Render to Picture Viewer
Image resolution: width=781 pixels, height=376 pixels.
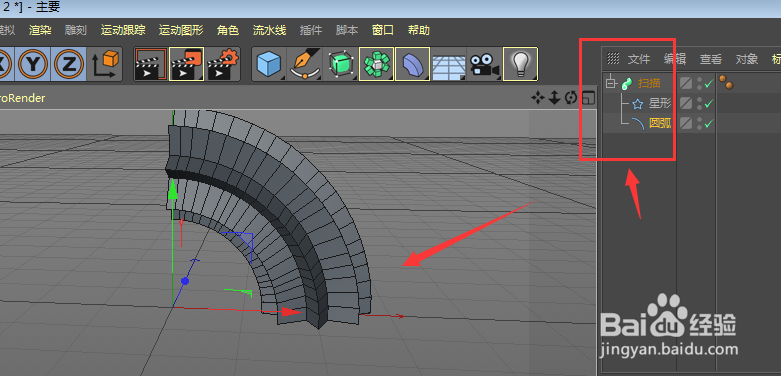click(186, 64)
